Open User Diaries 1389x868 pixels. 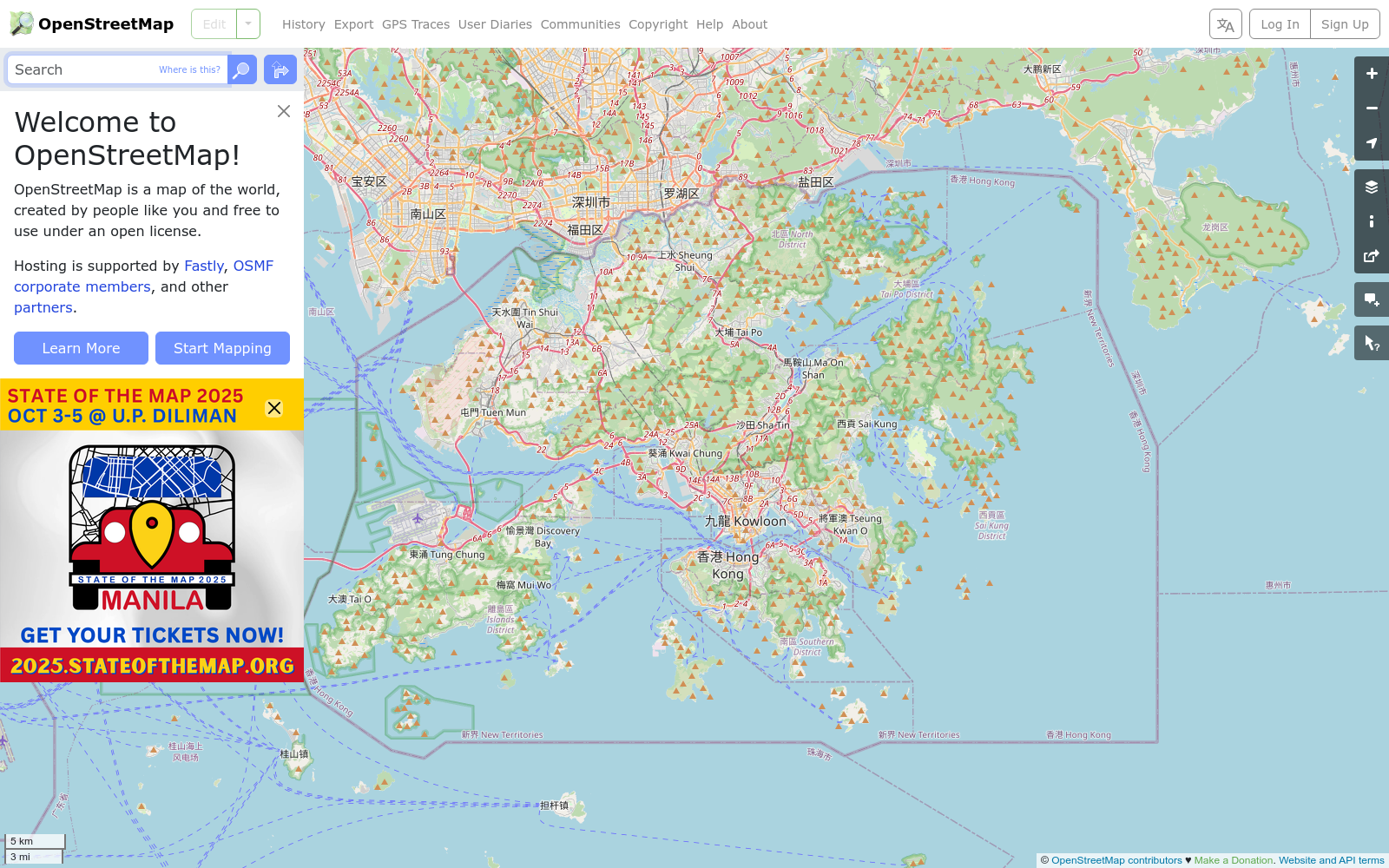(x=495, y=24)
